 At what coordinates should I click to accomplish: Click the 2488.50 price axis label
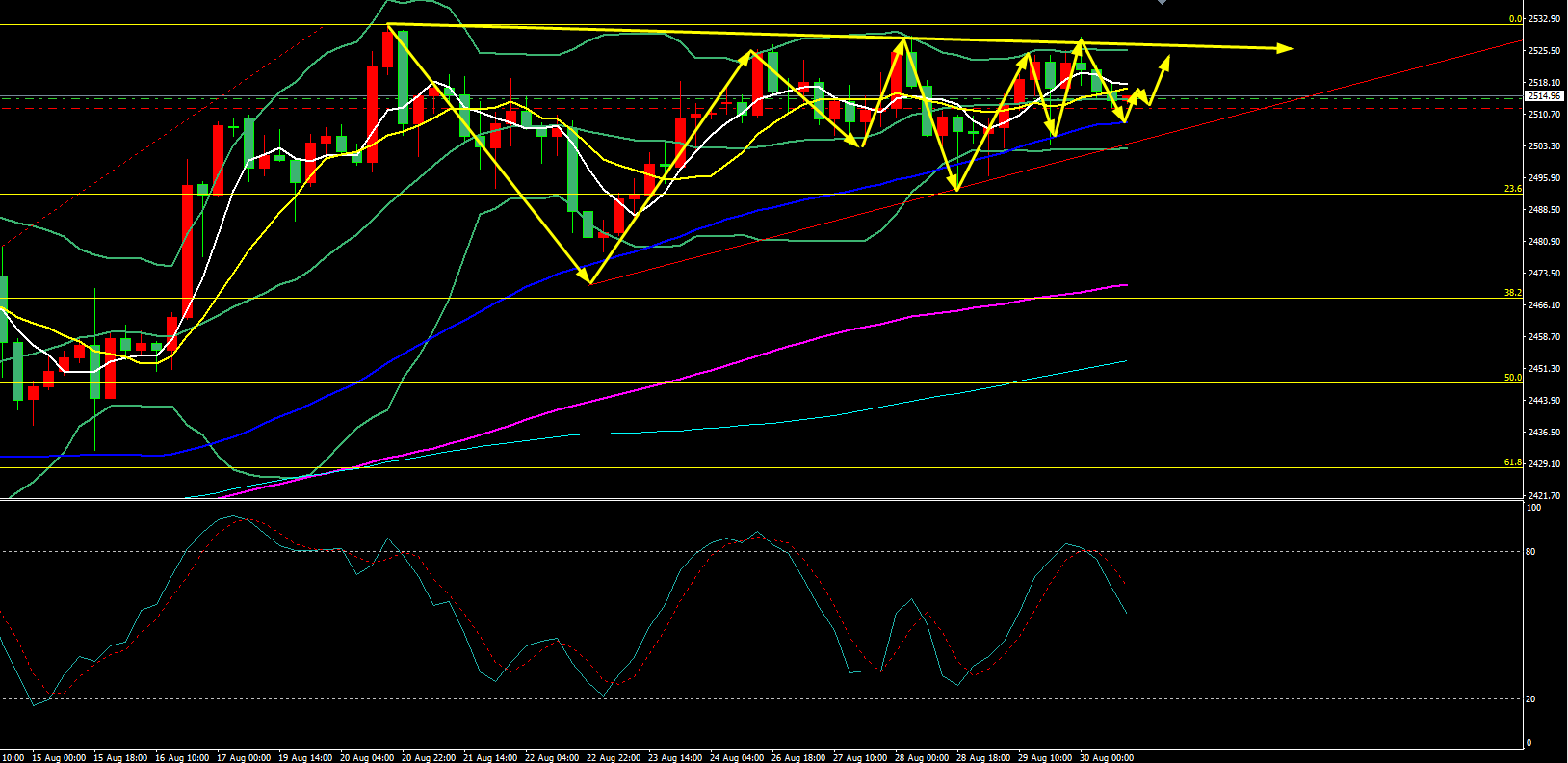(x=1544, y=210)
